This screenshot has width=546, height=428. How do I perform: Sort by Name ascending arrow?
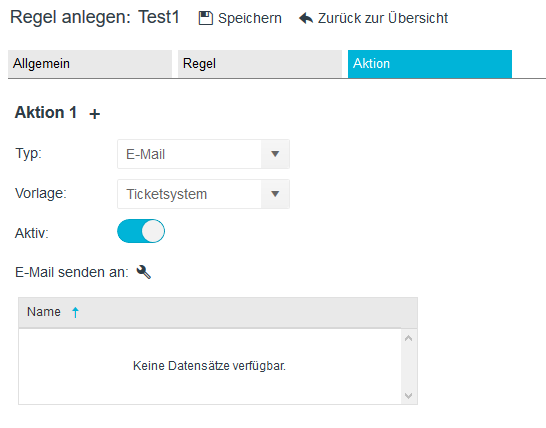tap(75, 312)
